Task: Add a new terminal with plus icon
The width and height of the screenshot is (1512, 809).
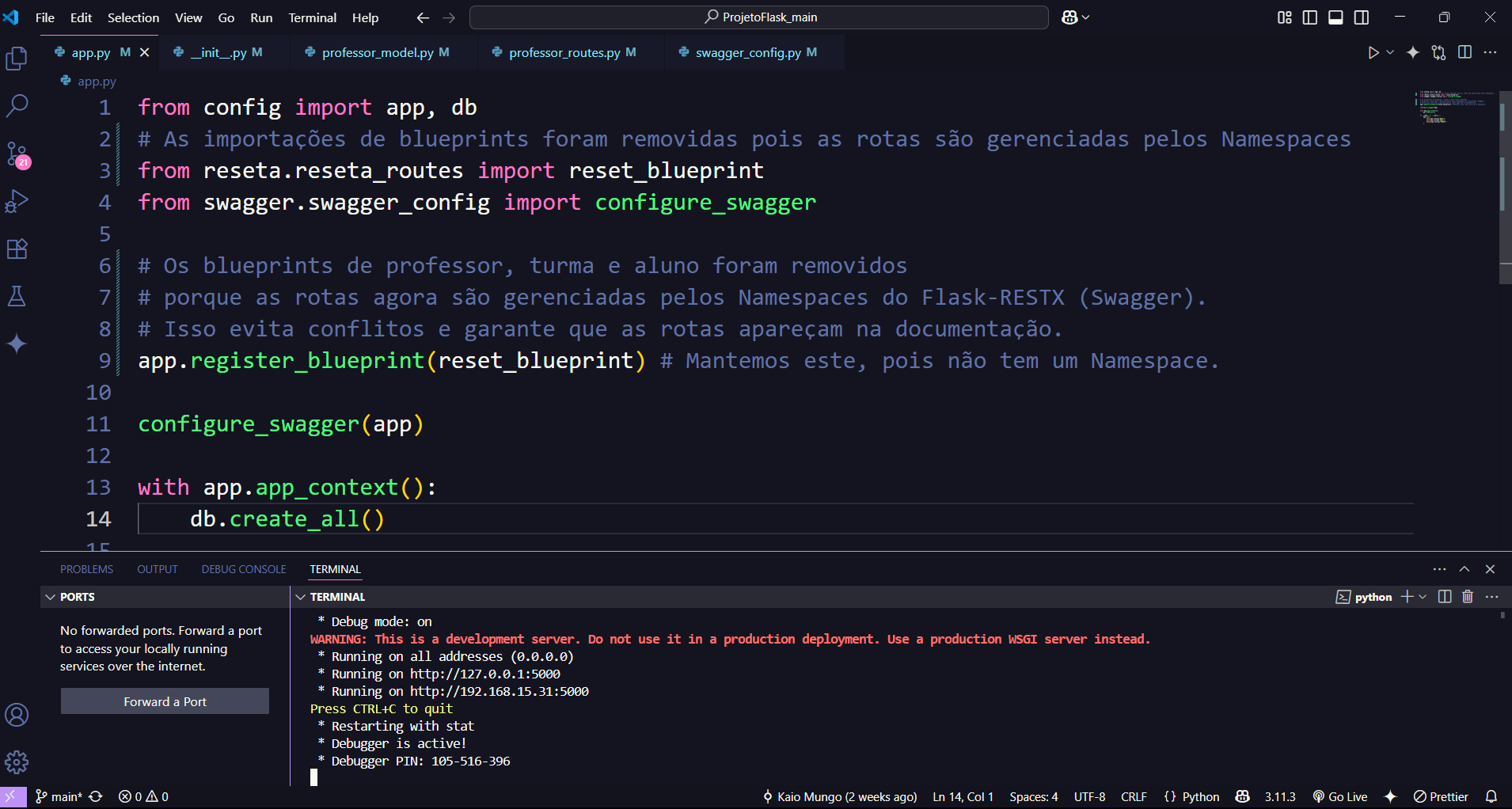Action: pos(1407,597)
